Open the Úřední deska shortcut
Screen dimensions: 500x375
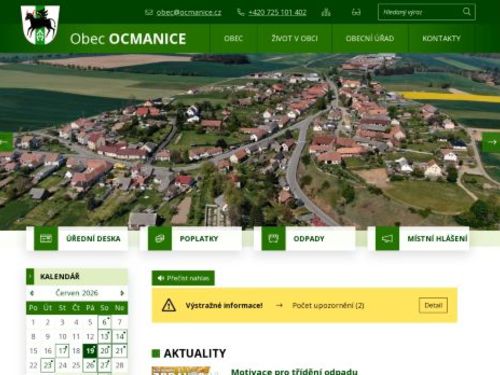[x=77, y=238]
